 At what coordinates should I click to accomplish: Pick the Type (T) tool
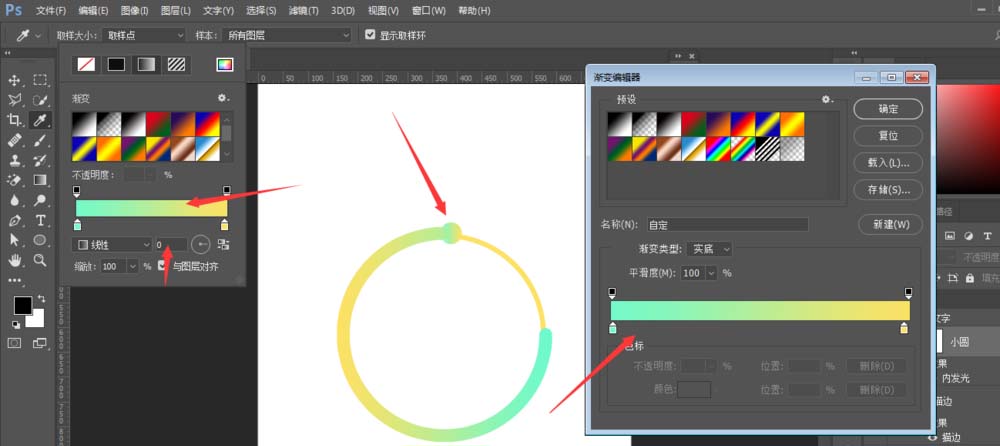pyautogui.click(x=41, y=220)
